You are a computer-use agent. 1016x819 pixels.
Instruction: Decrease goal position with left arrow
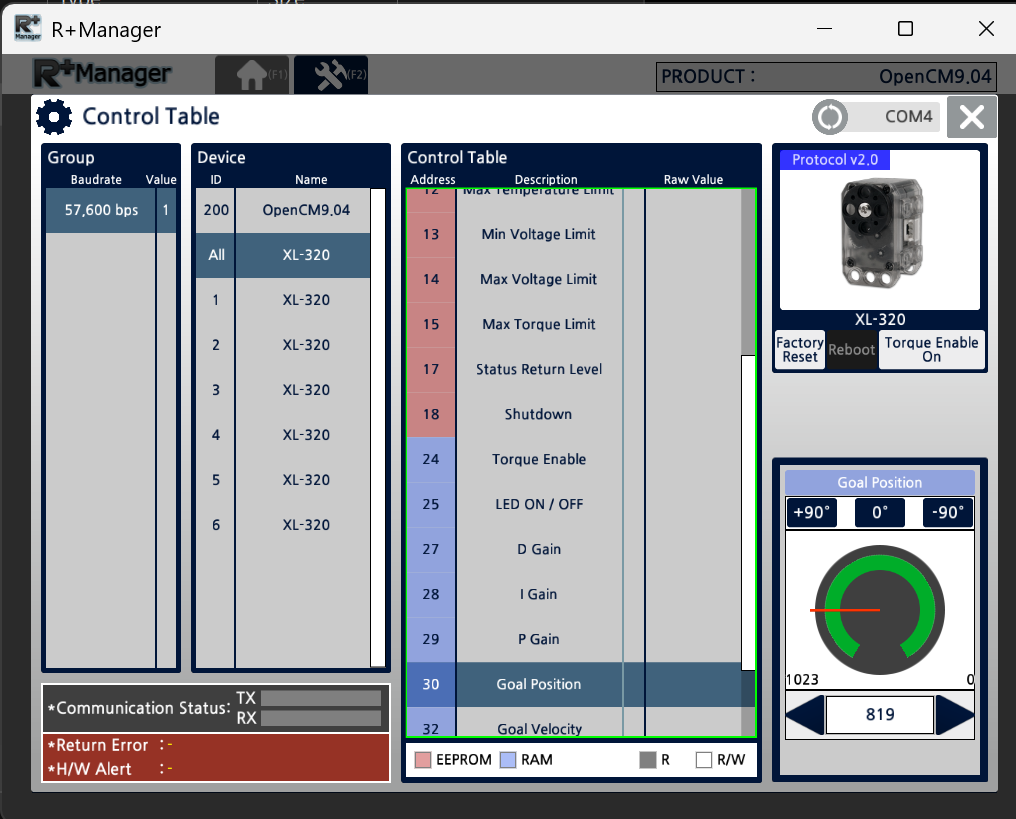[x=805, y=715]
